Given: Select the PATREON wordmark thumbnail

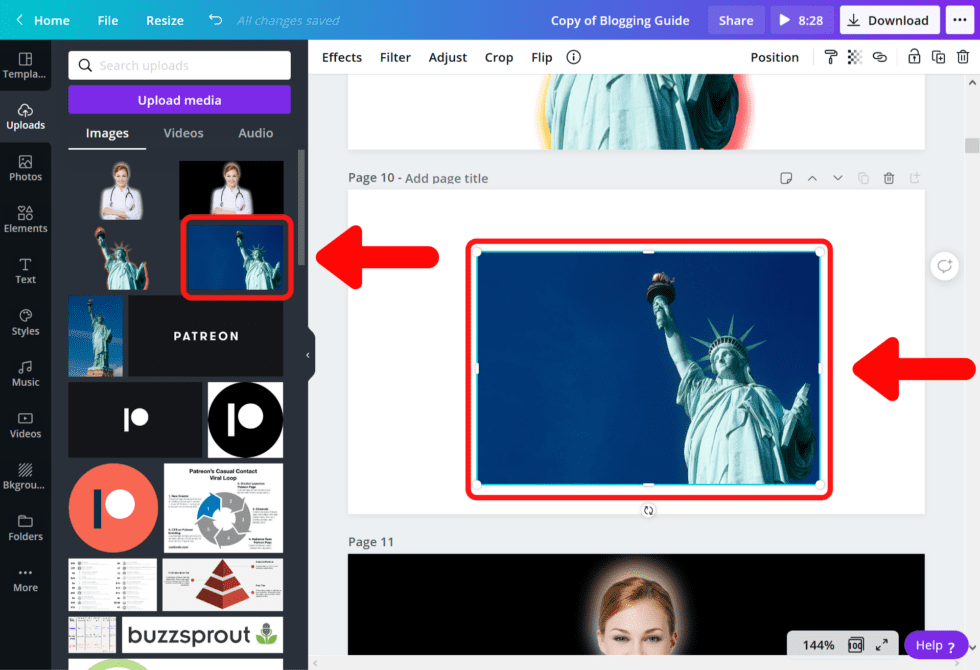Looking at the screenshot, I should pyautogui.click(x=206, y=336).
